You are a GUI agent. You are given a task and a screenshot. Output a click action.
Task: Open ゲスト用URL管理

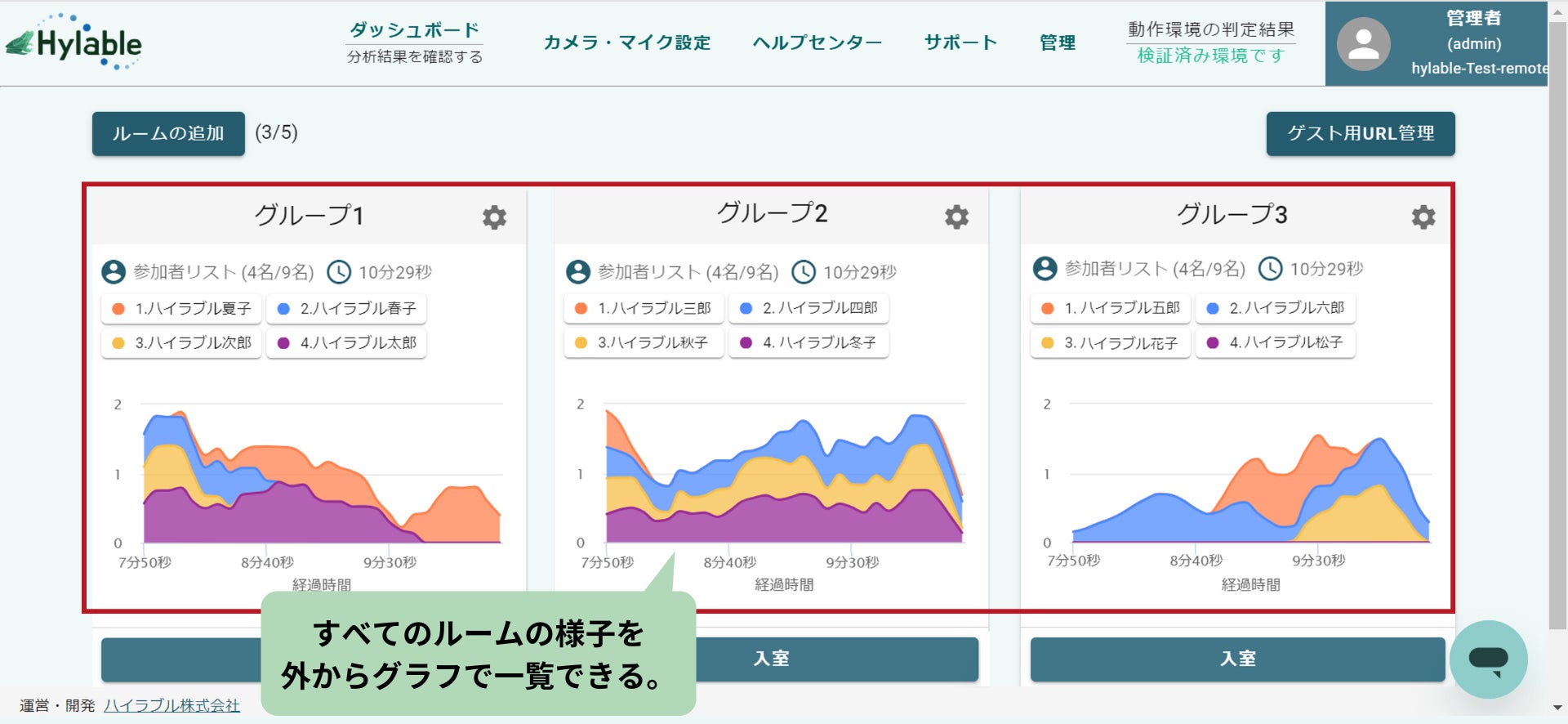(x=1361, y=133)
